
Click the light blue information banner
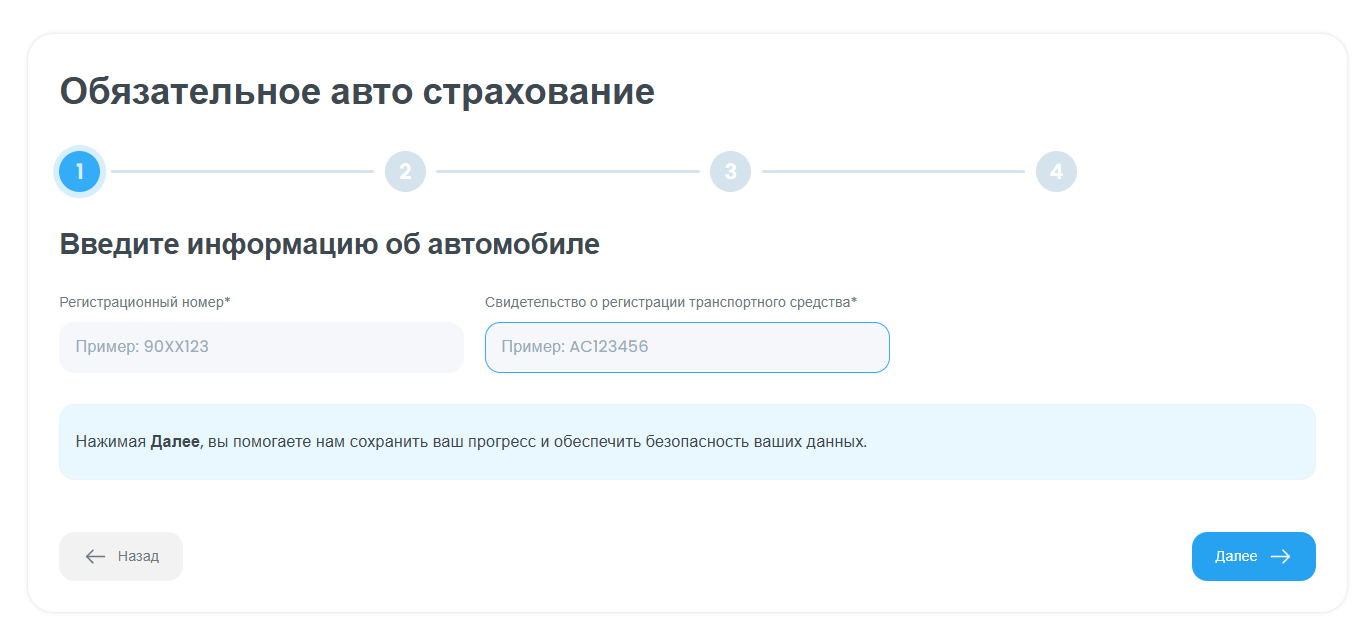coord(686,442)
